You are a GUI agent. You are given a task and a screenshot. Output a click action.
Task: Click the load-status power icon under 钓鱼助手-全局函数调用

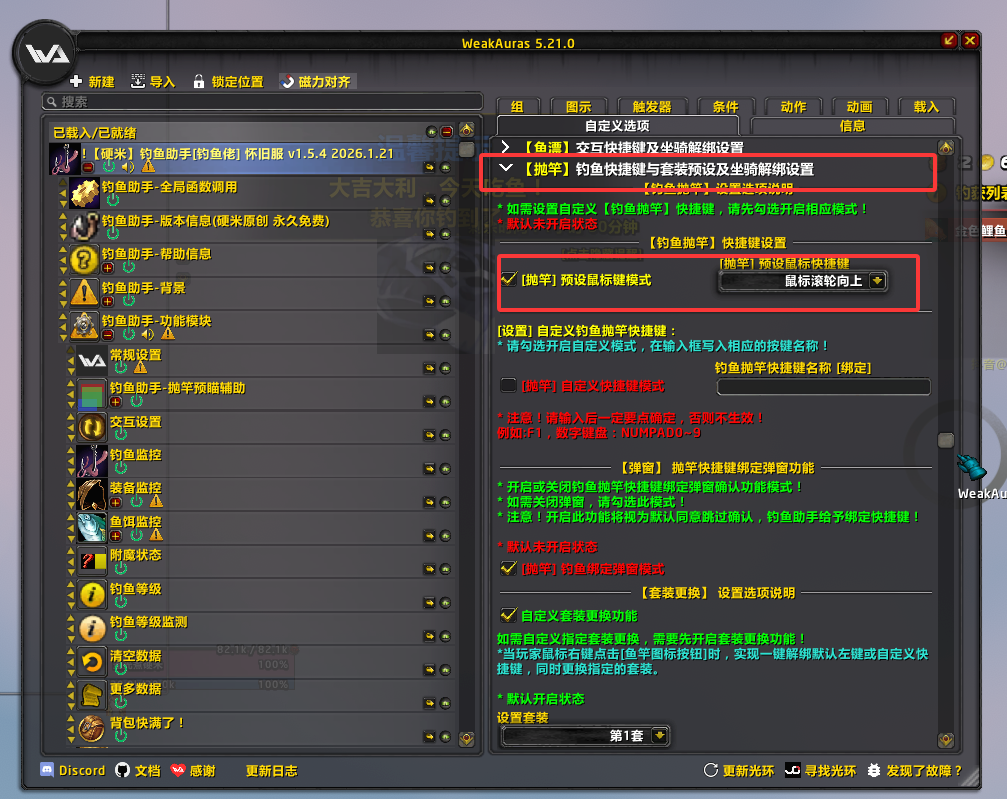click(113, 200)
